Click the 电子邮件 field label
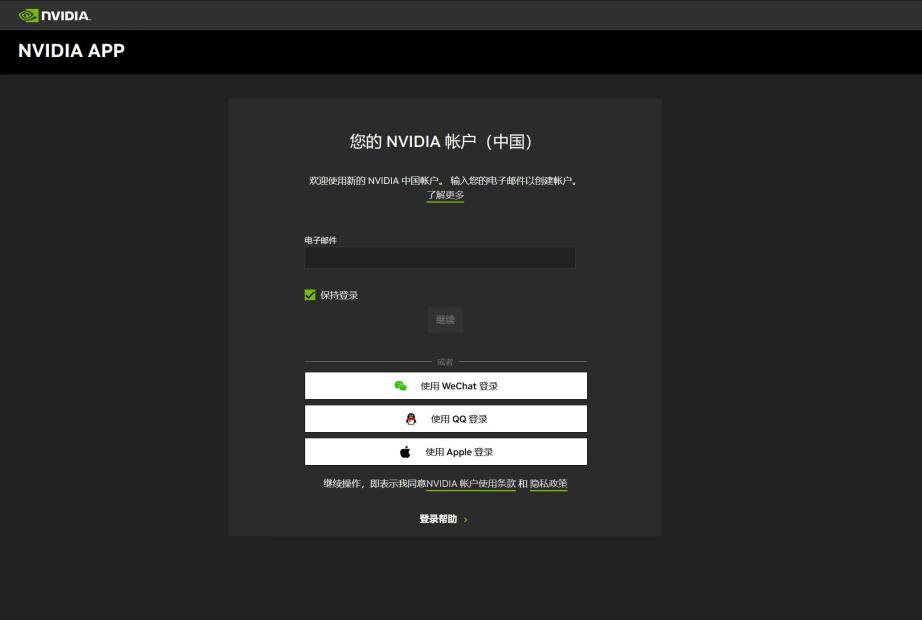922x620 pixels. (321, 240)
